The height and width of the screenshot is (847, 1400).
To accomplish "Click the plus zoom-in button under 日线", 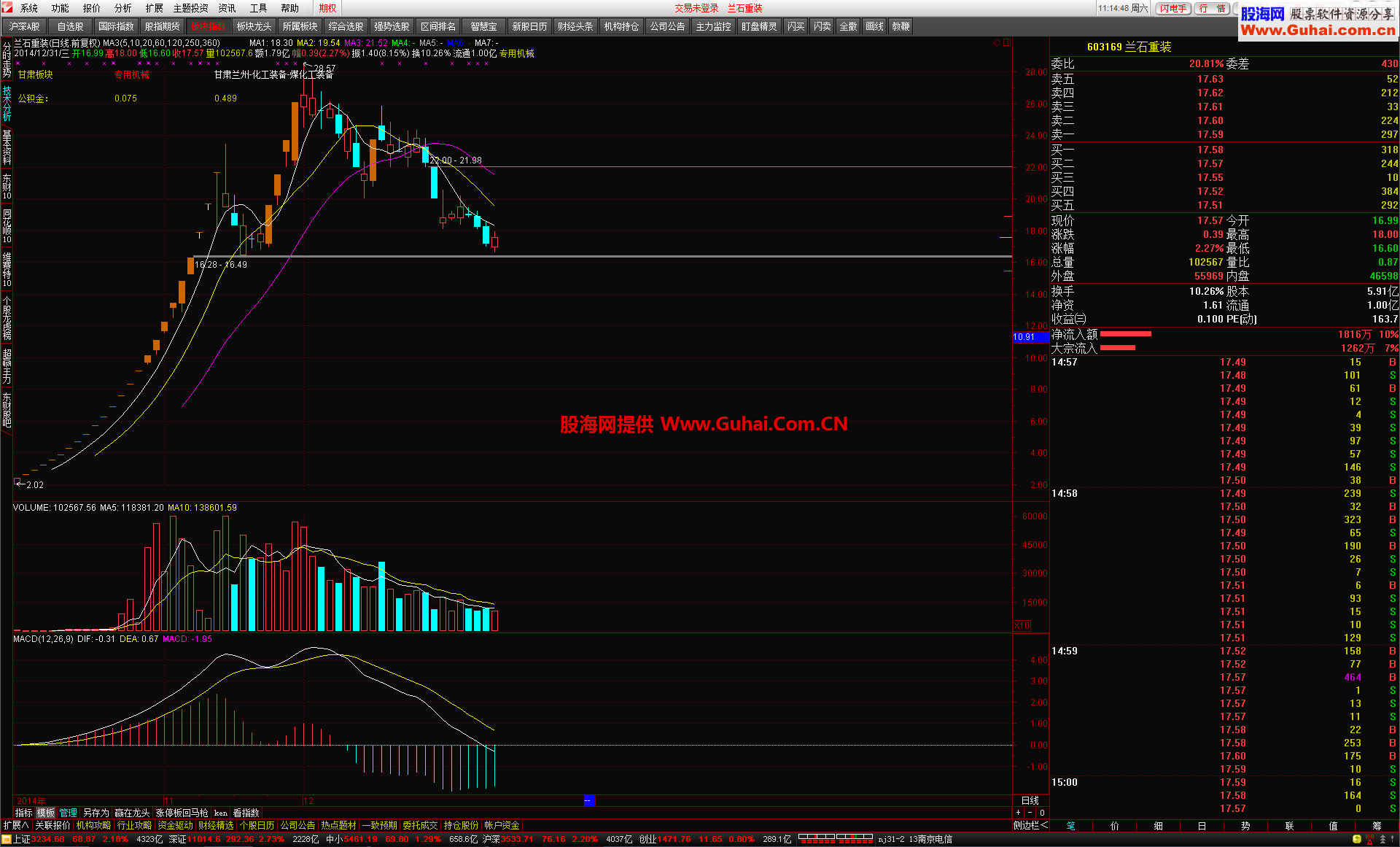I will pyautogui.click(x=1019, y=813).
